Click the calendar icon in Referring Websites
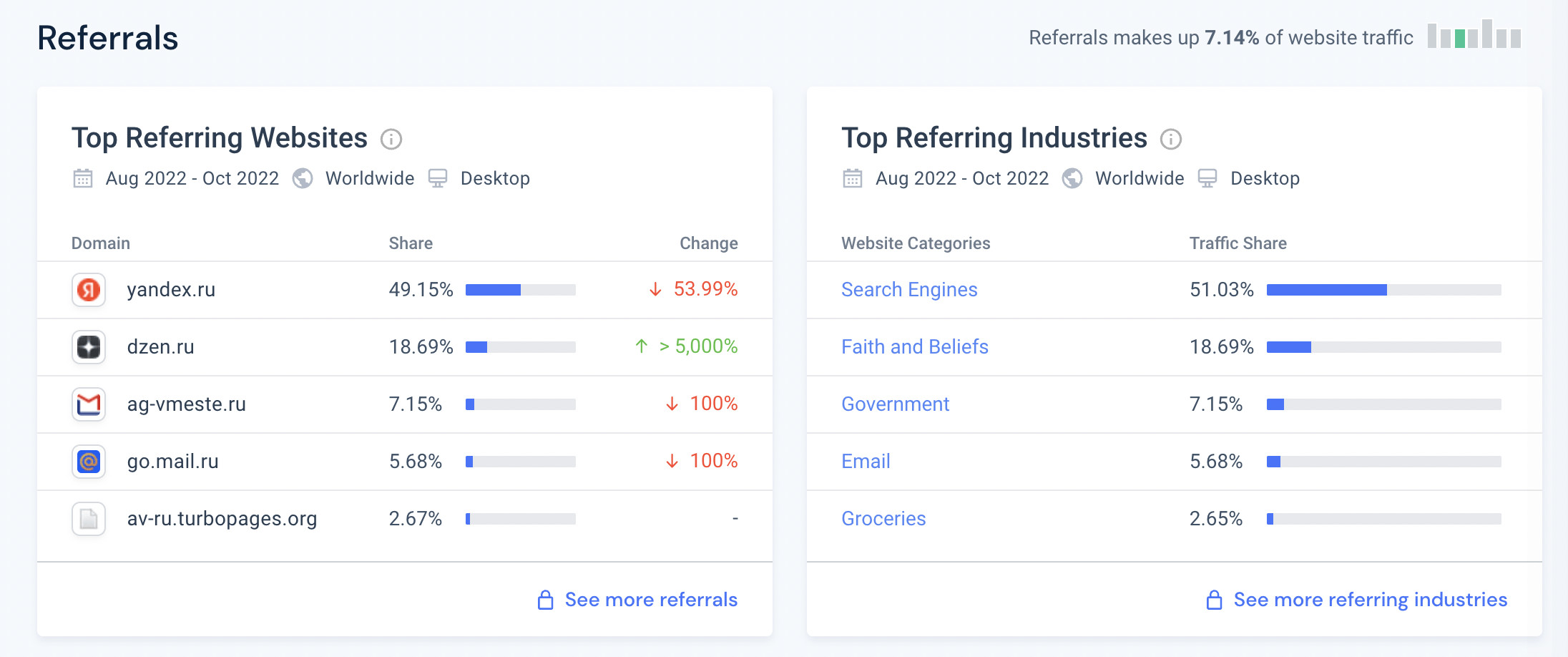The width and height of the screenshot is (1568, 657). click(83, 178)
